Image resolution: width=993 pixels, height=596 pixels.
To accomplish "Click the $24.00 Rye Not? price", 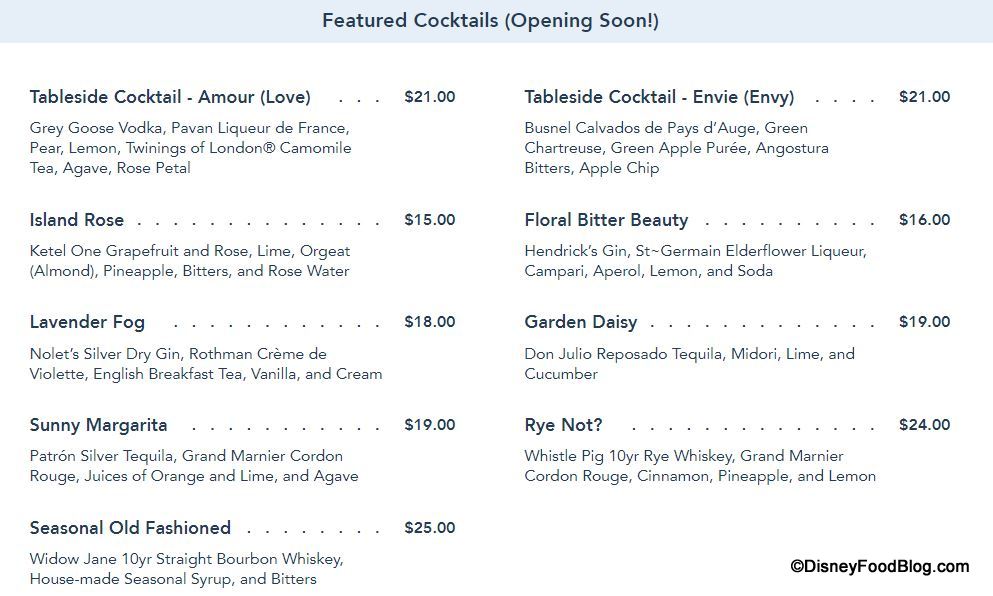I will tap(924, 425).
